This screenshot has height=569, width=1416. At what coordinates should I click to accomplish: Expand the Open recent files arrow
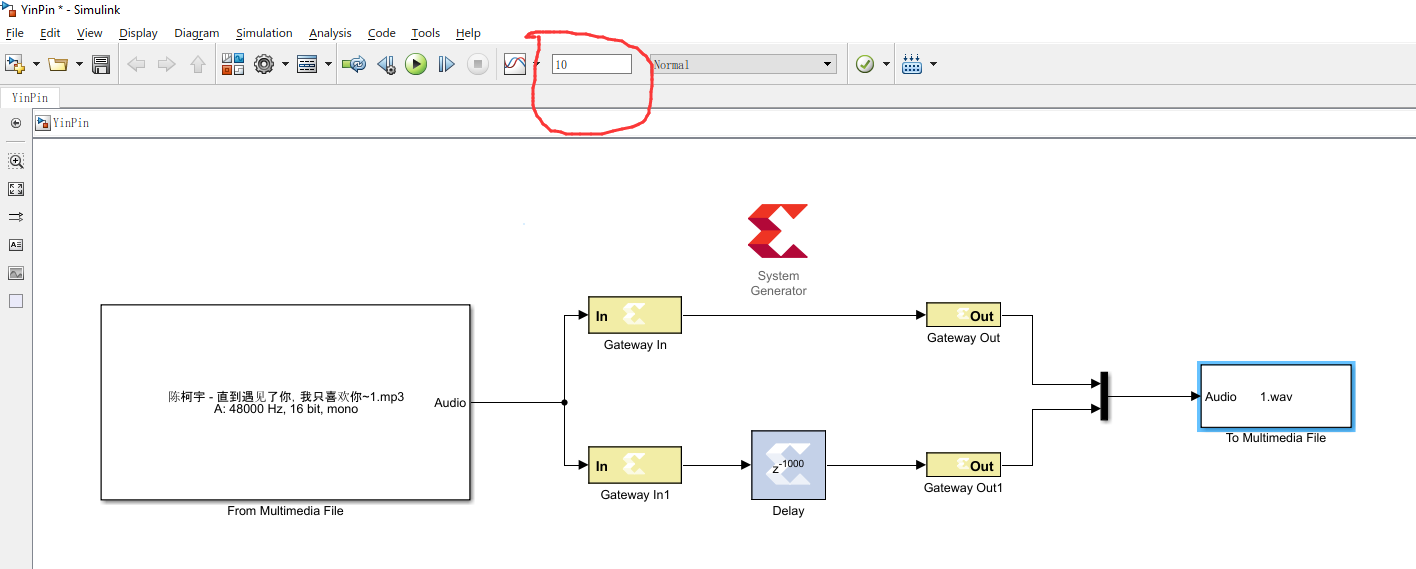[78, 64]
